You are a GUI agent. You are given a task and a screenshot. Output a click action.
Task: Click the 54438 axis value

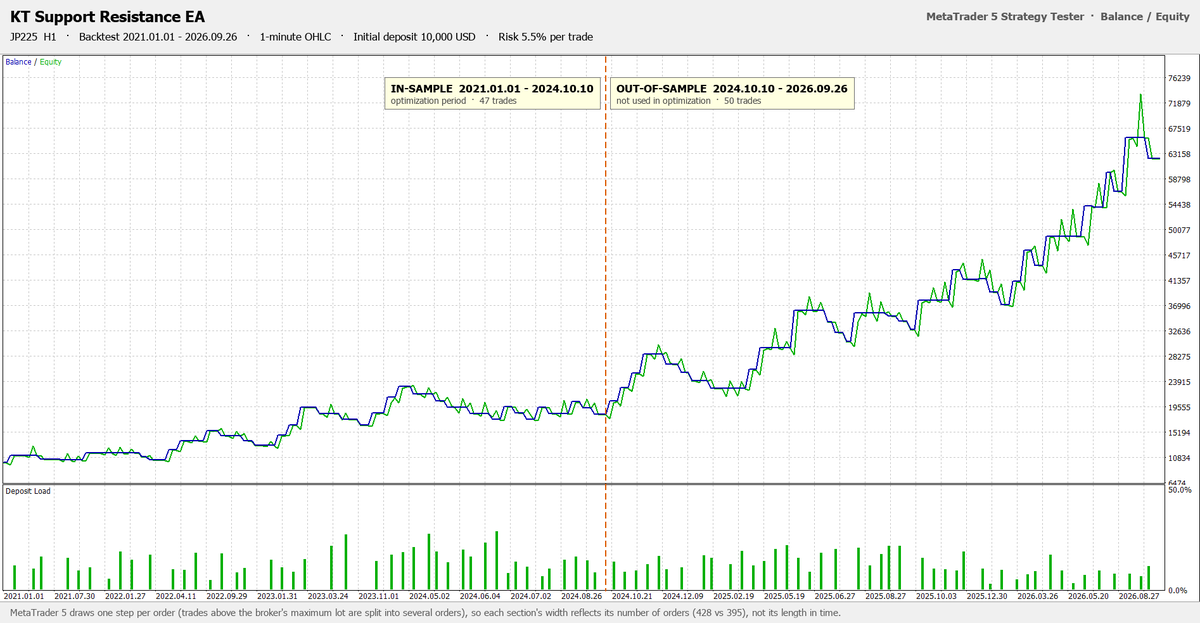coord(1178,205)
